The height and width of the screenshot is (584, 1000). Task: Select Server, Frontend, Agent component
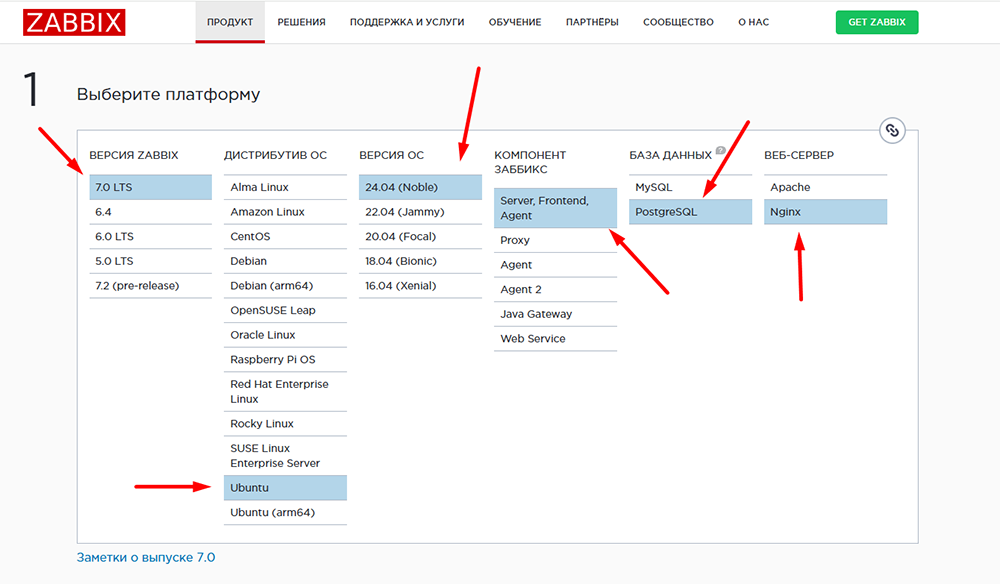click(x=555, y=208)
